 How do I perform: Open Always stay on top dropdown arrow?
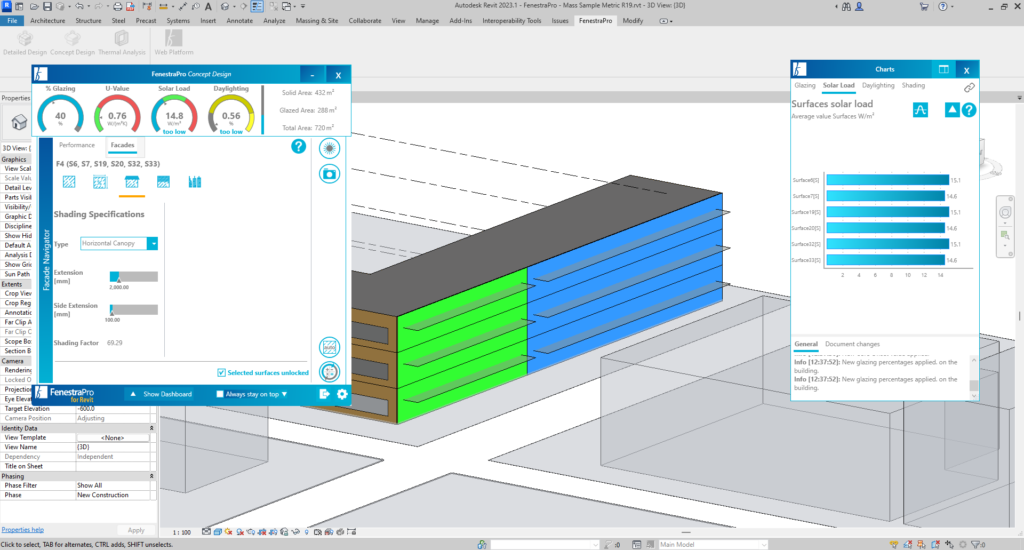click(284, 394)
